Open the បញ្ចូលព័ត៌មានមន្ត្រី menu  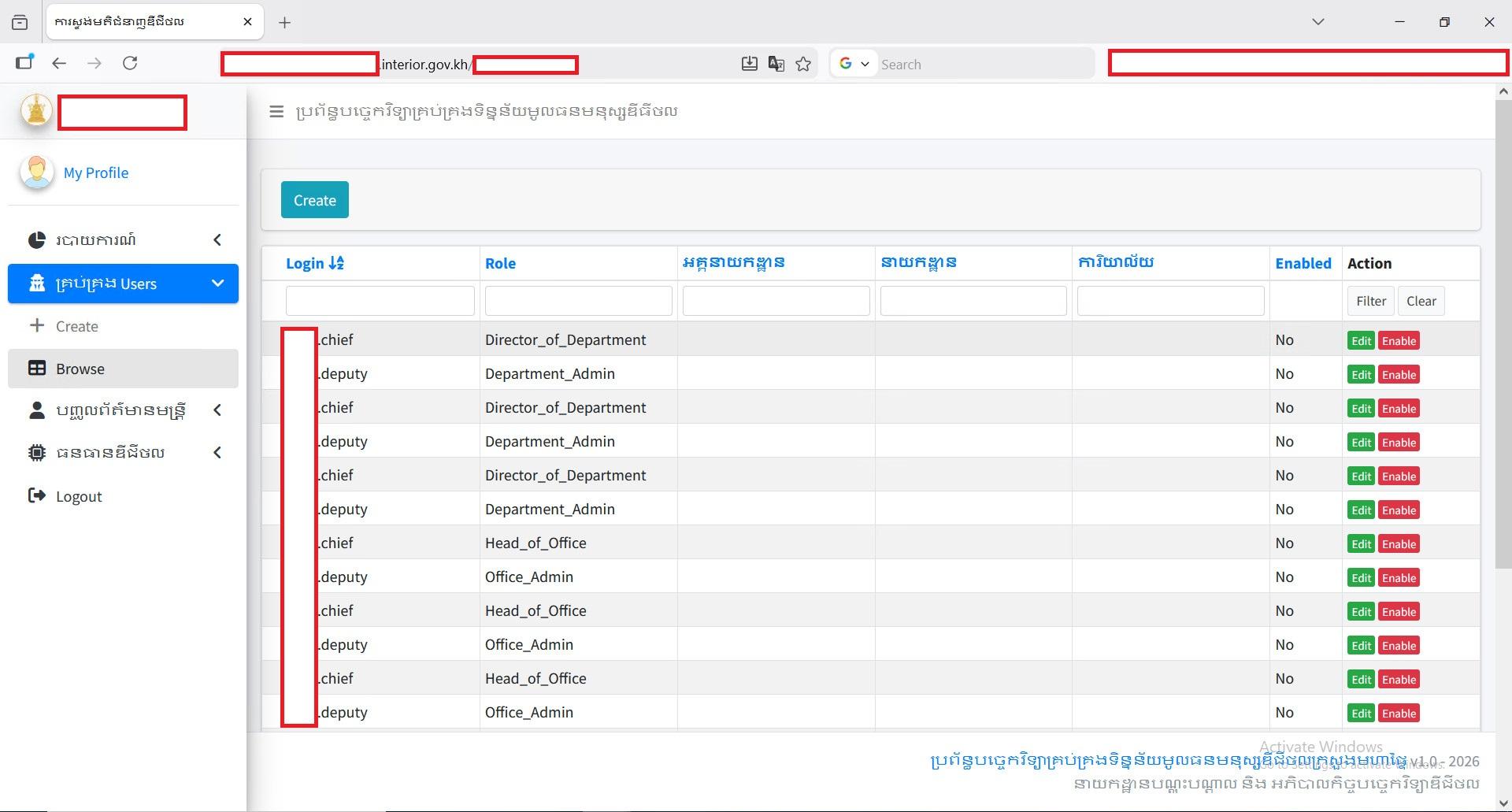click(x=121, y=410)
